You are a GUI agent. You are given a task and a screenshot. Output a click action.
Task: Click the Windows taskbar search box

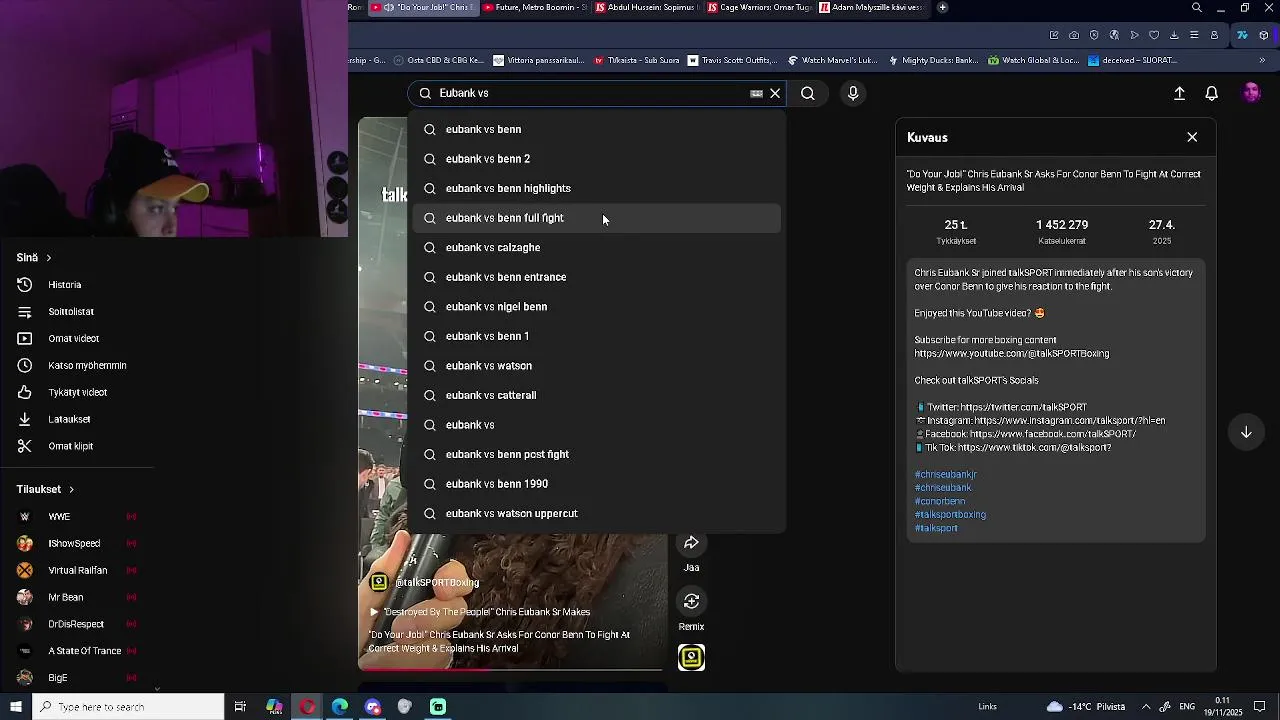click(x=128, y=707)
